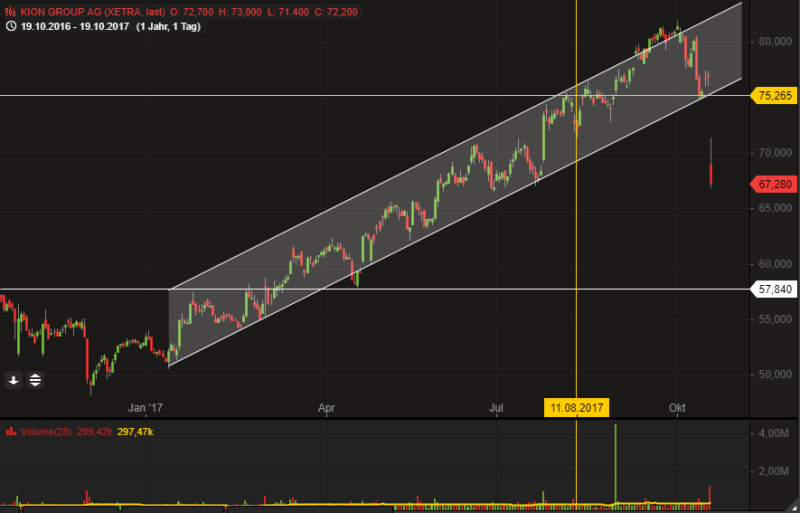Click the 50,000 price axis label

pyautogui.click(x=775, y=375)
